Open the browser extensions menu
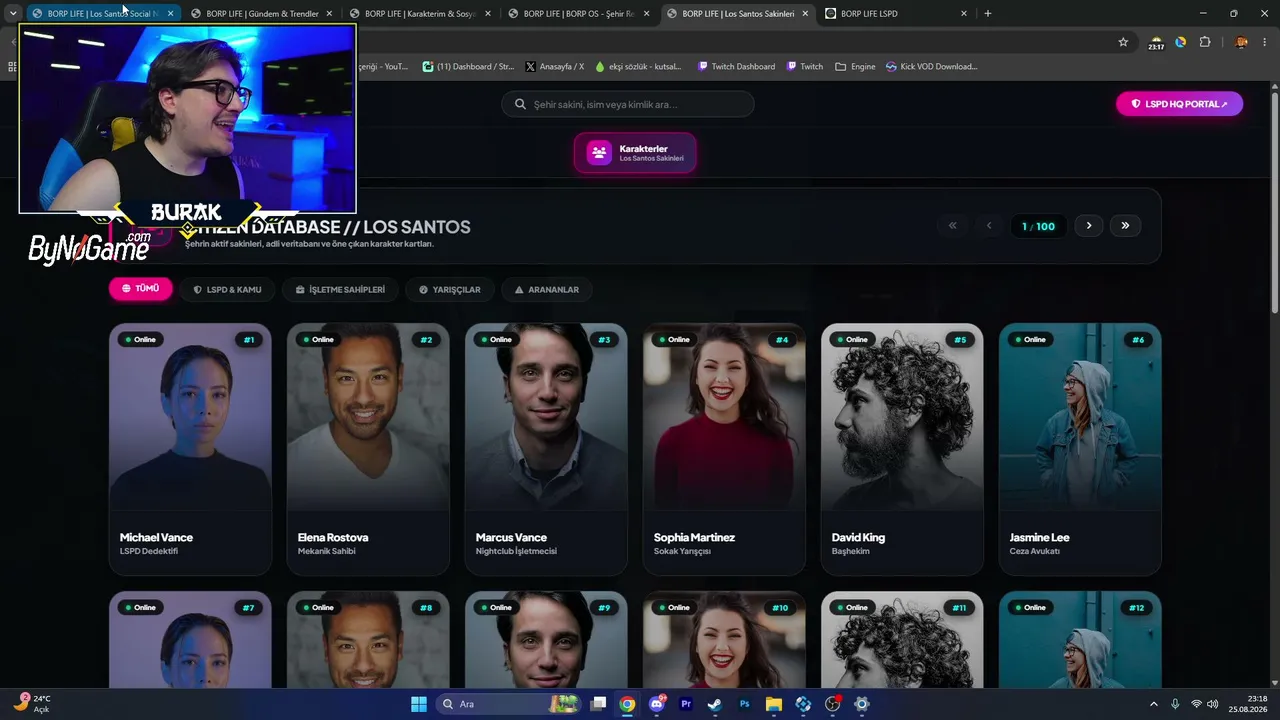The width and height of the screenshot is (1280, 720). [x=1205, y=42]
